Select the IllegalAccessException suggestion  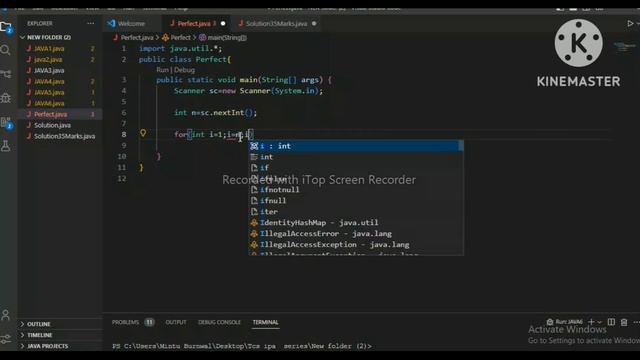click(354, 245)
